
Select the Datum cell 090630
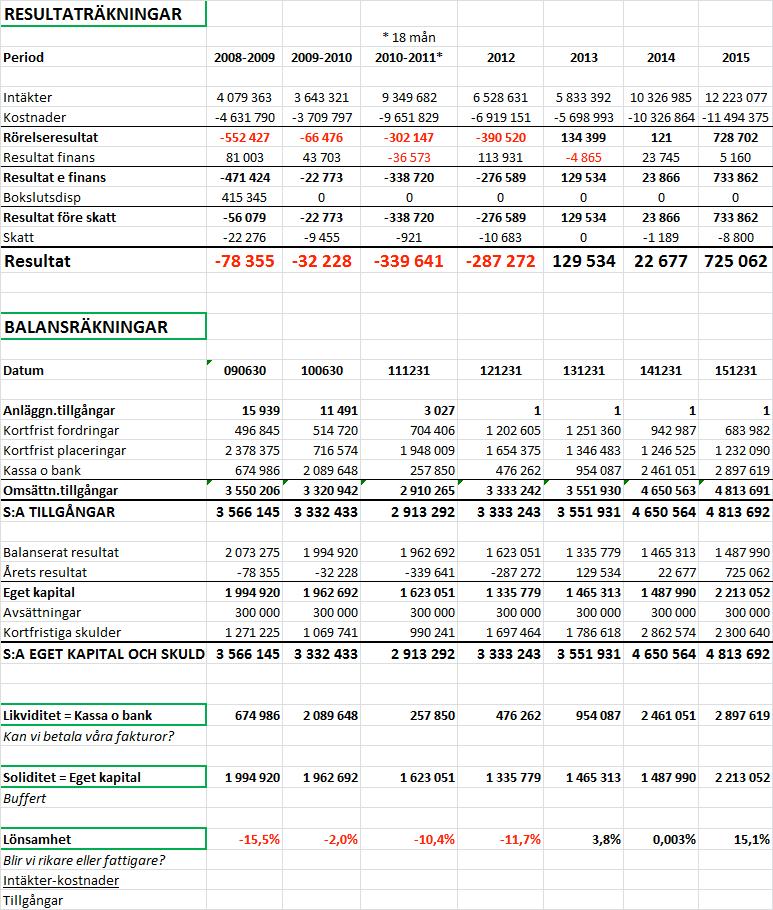244,370
